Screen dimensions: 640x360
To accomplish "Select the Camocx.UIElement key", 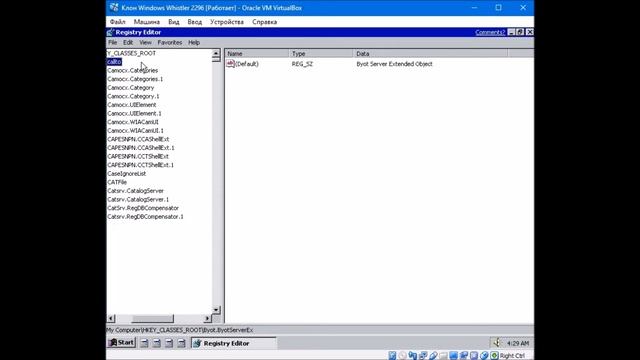I will tap(131, 104).
